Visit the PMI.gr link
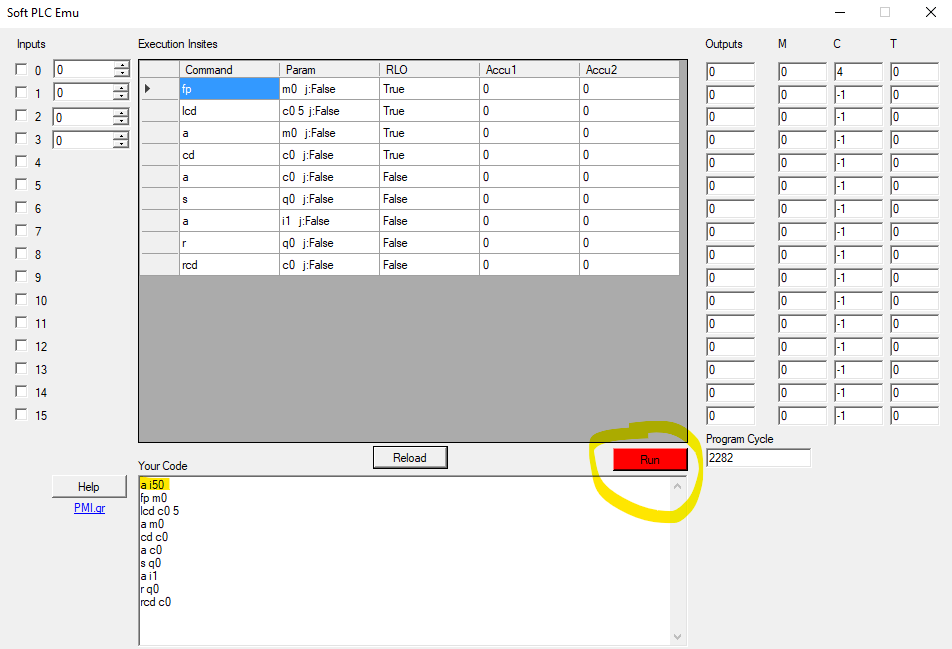This screenshot has height=649, width=952. pos(89,508)
